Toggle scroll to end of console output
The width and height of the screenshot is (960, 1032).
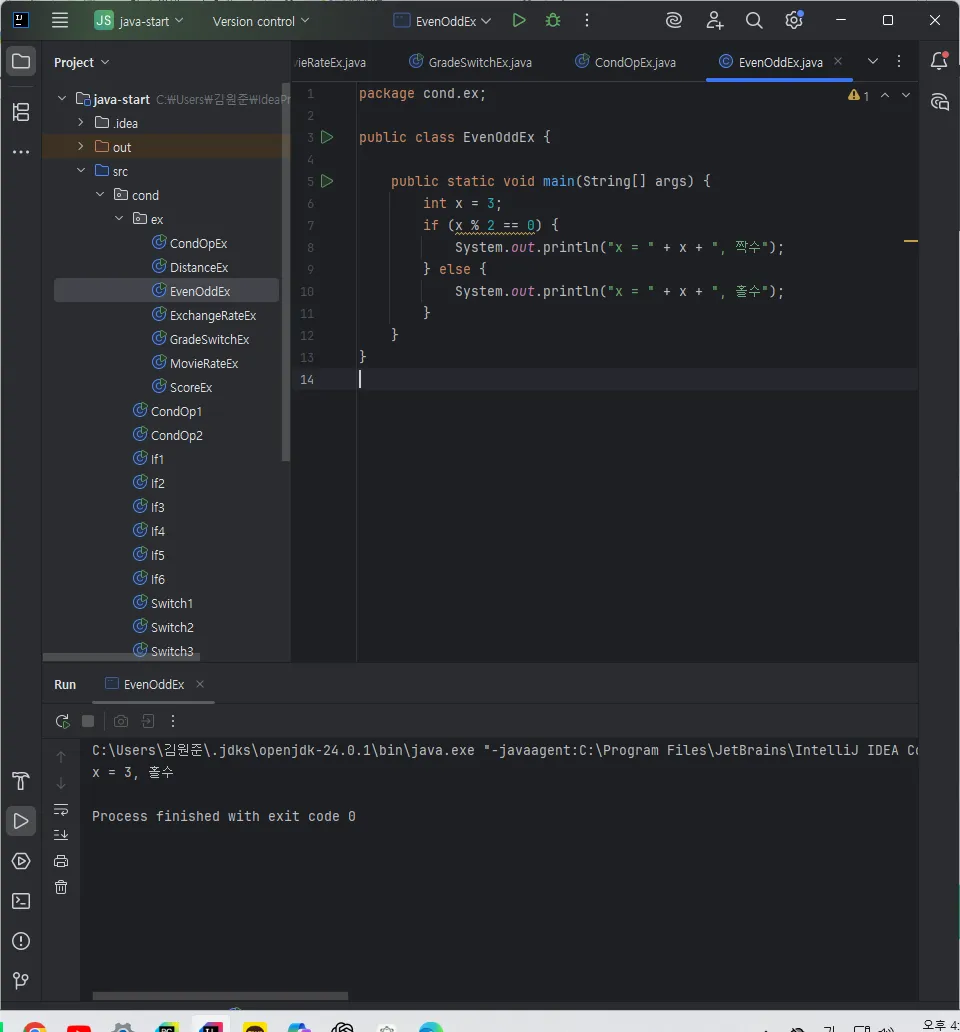click(x=61, y=835)
